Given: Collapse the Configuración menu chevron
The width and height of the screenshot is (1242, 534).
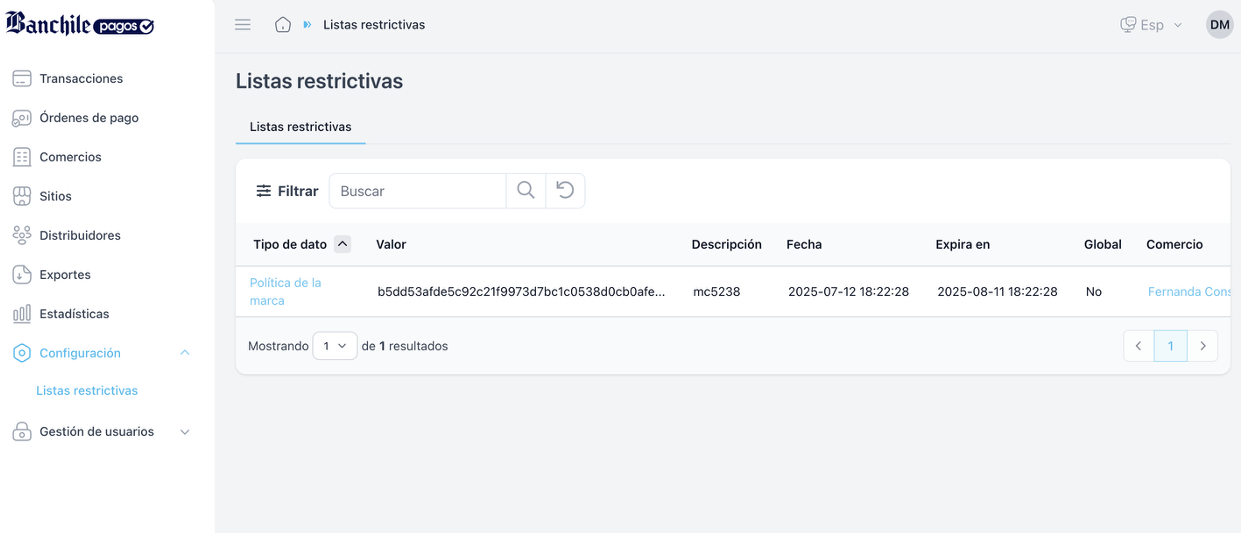Looking at the screenshot, I should 185,353.
